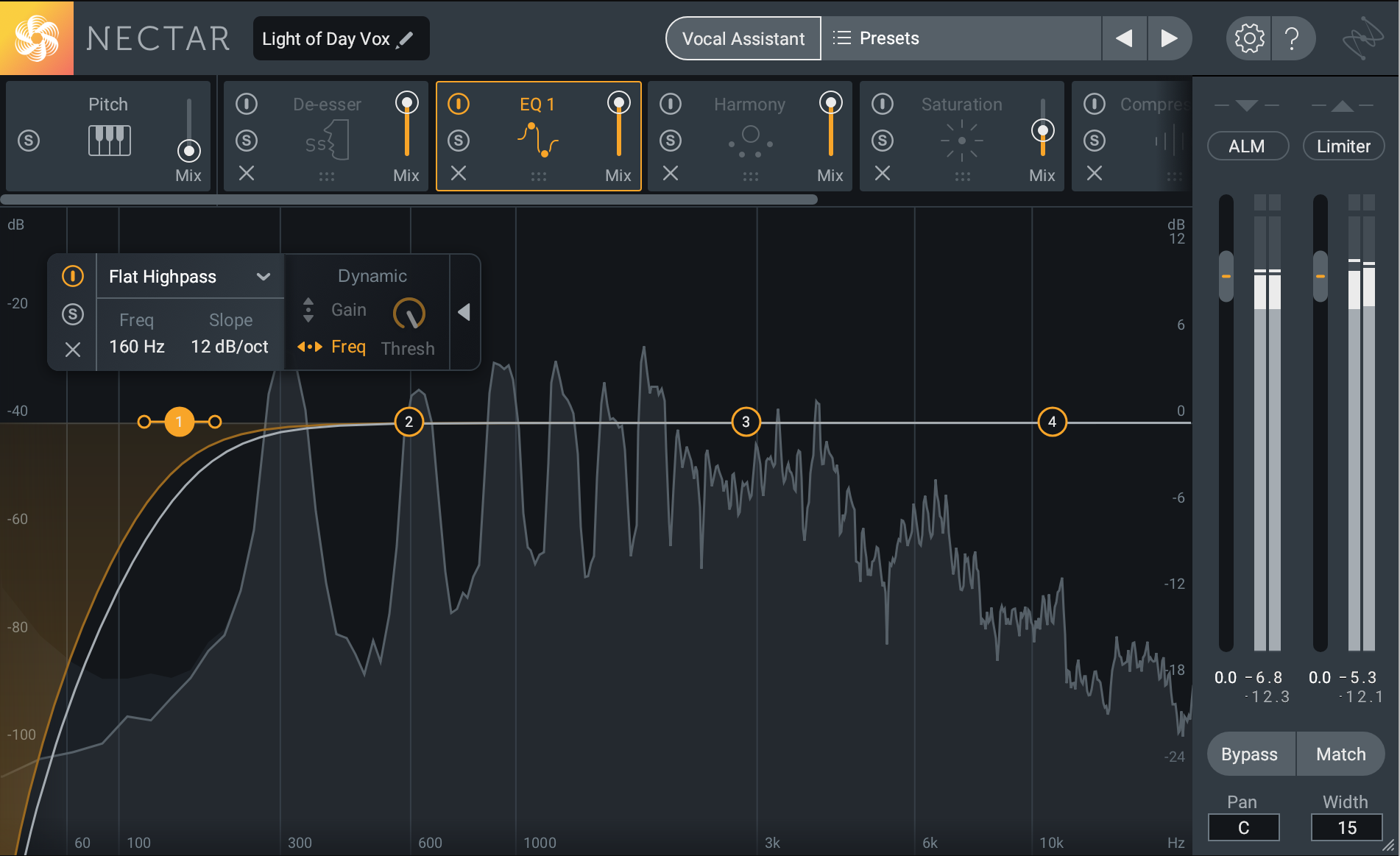This screenshot has height=856, width=1400.
Task: Toggle Compressor module power button
Action: [x=1095, y=104]
